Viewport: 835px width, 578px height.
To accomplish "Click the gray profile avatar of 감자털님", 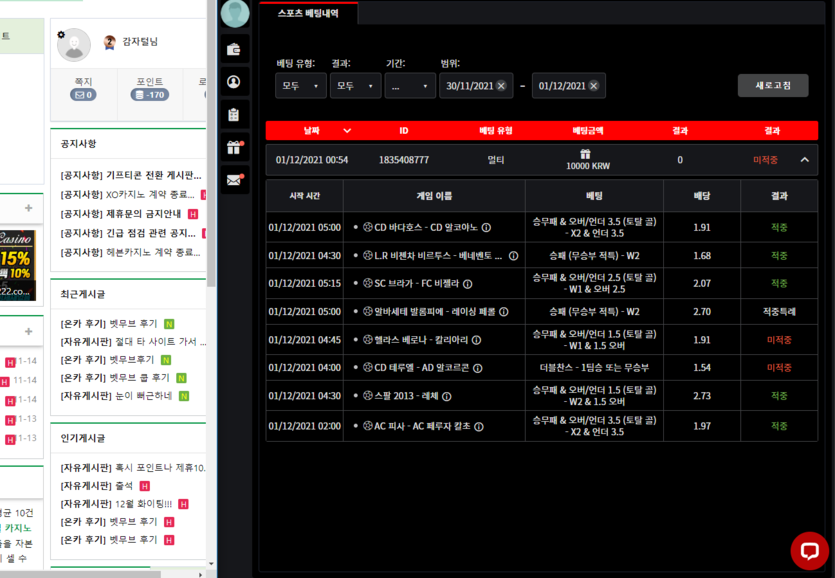I will [x=74, y=45].
